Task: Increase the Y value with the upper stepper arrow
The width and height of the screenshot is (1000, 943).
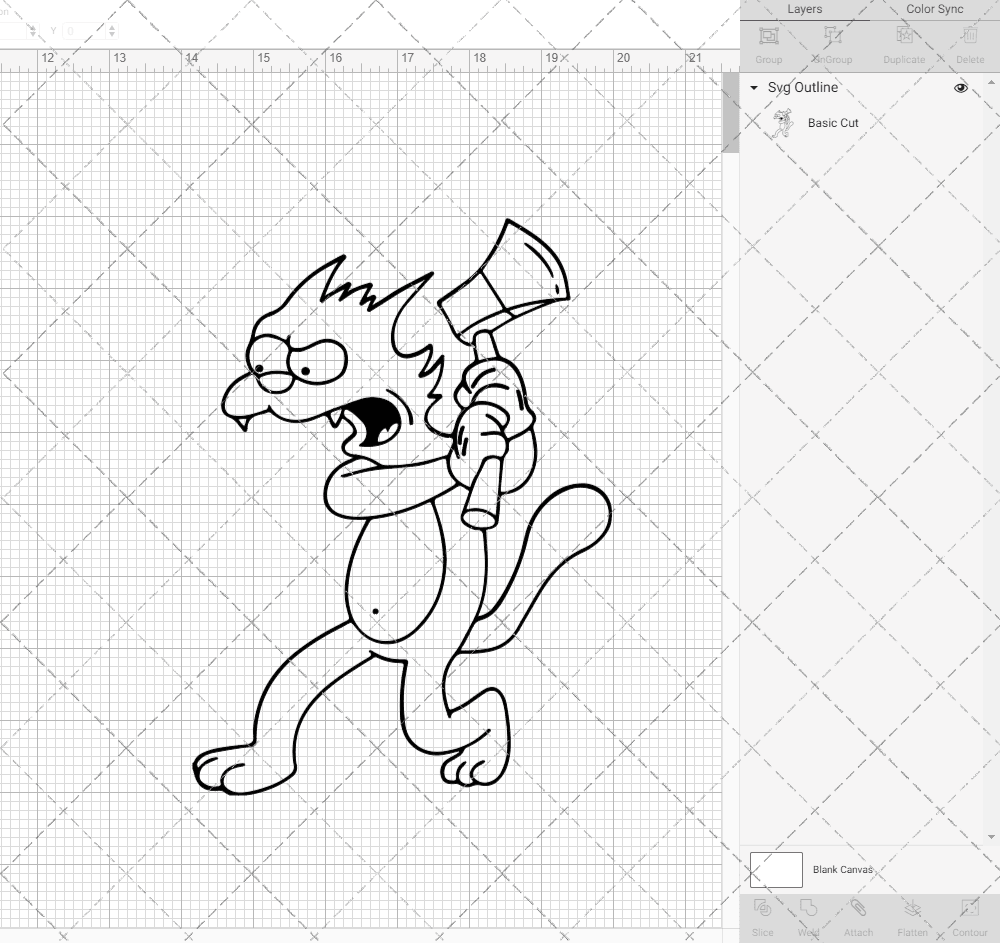Action: [113, 25]
